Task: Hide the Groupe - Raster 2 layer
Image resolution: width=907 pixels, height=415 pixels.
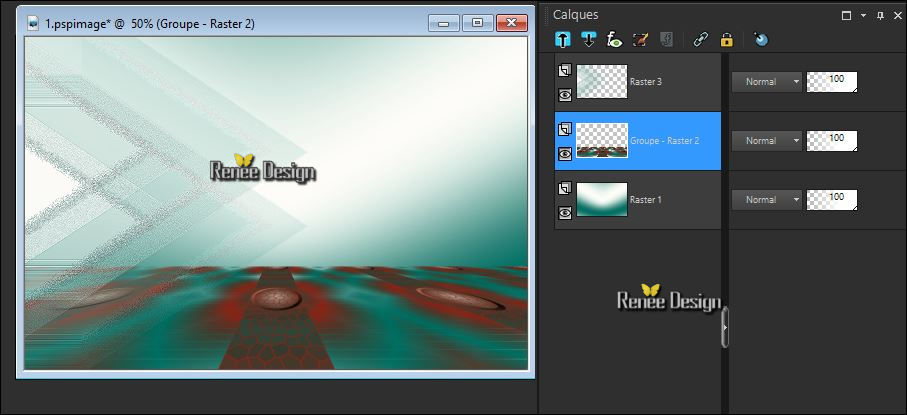Action: 565,153
